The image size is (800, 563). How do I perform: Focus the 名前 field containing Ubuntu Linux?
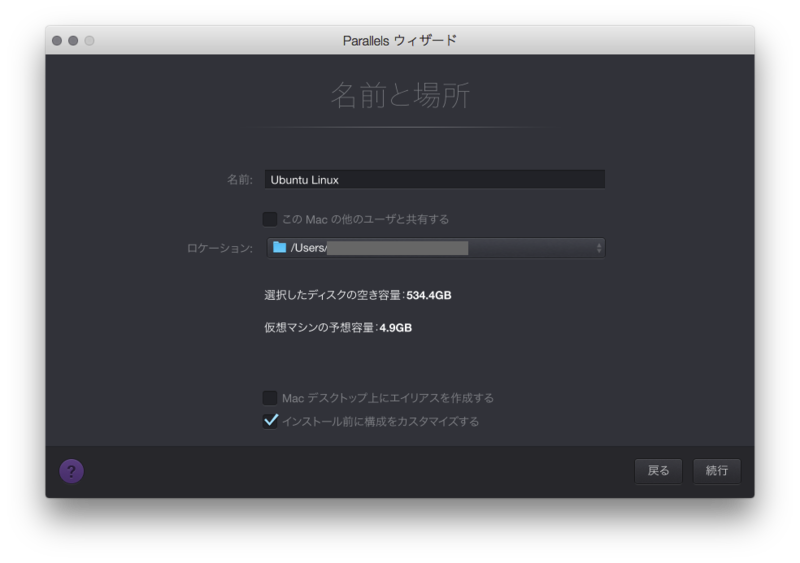pos(435,180)
